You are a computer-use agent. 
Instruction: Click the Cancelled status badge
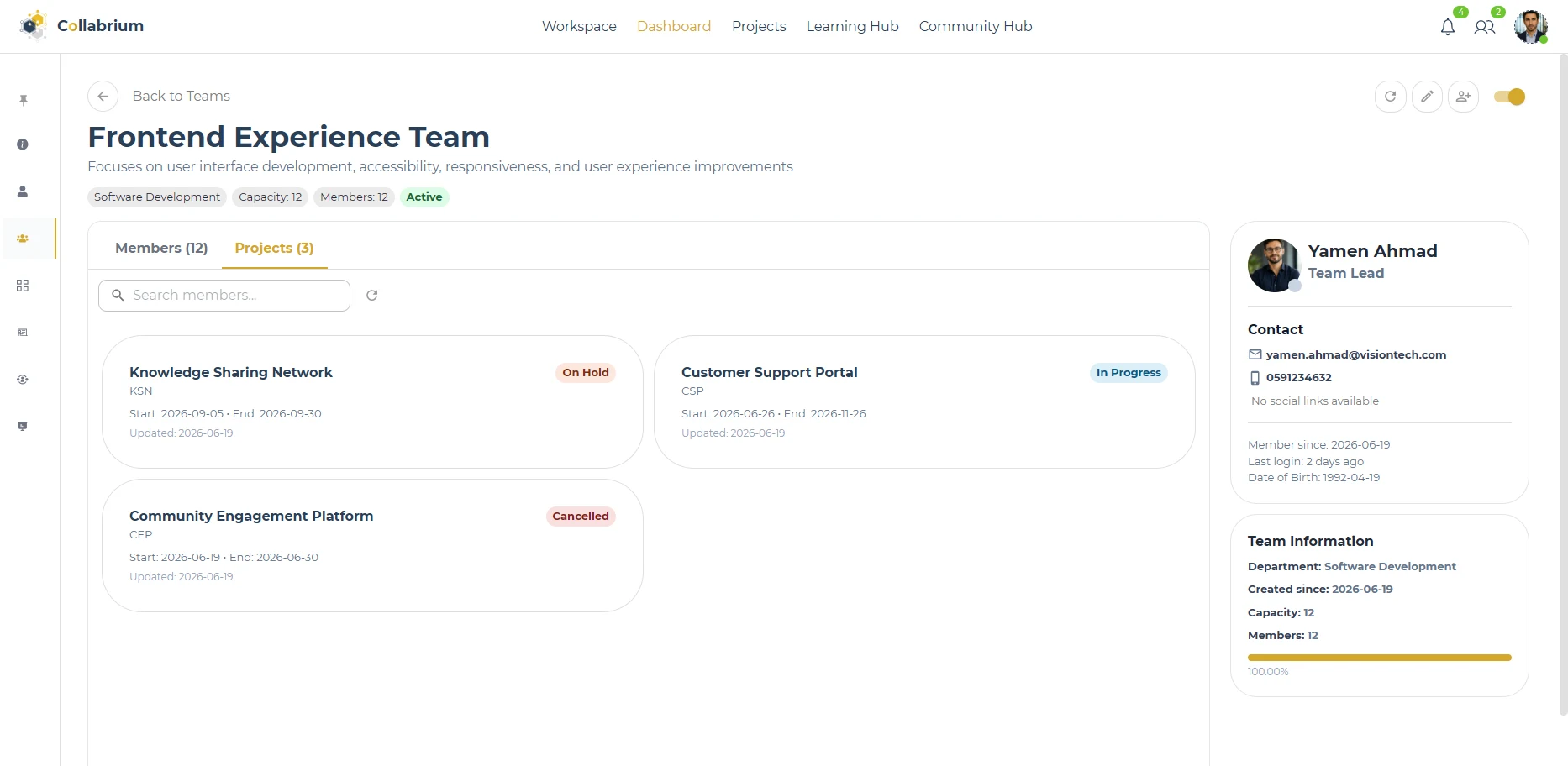[x=581, y=517]
